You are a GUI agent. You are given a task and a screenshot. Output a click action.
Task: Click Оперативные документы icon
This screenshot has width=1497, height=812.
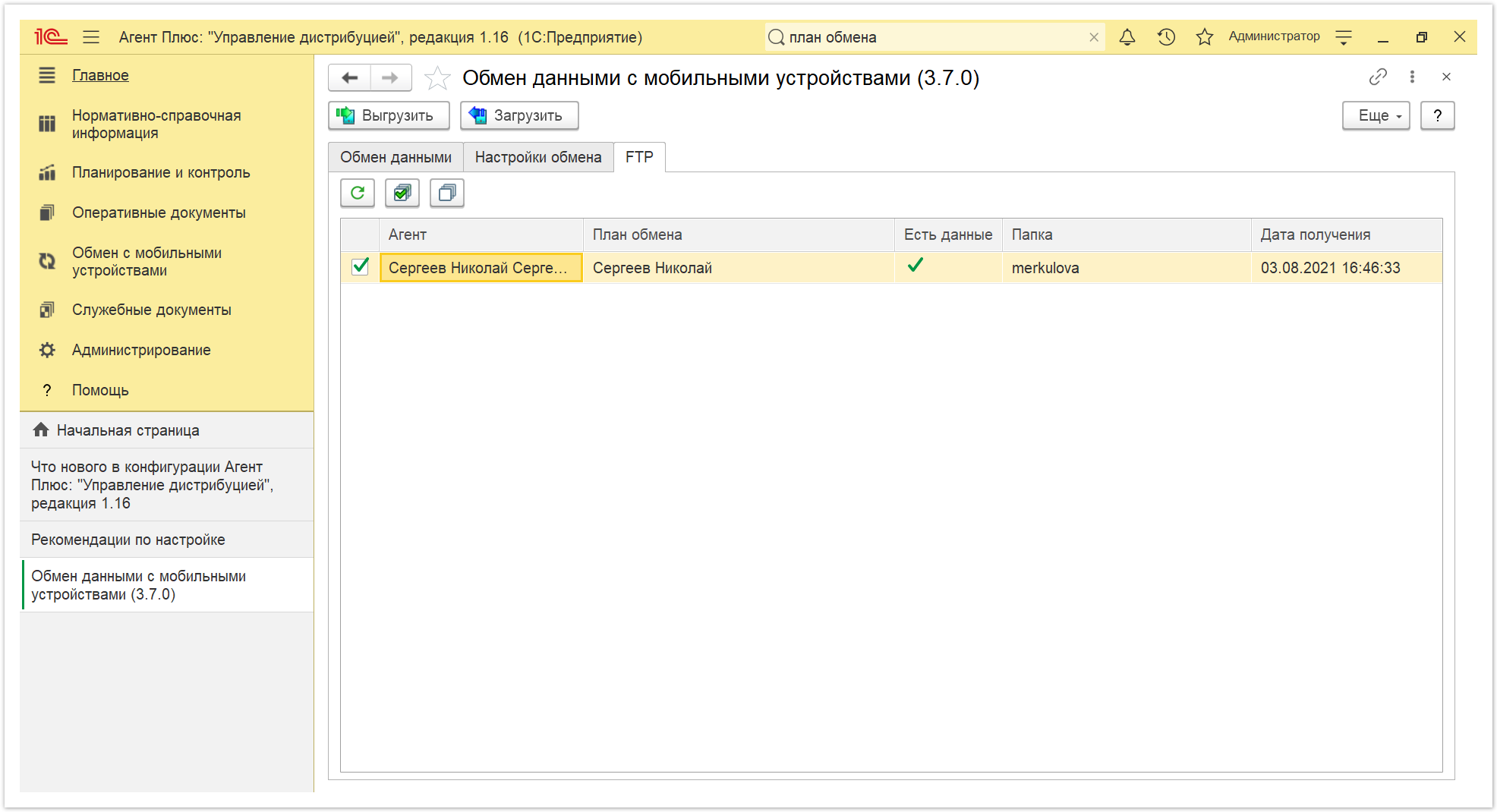coord(47,212)
